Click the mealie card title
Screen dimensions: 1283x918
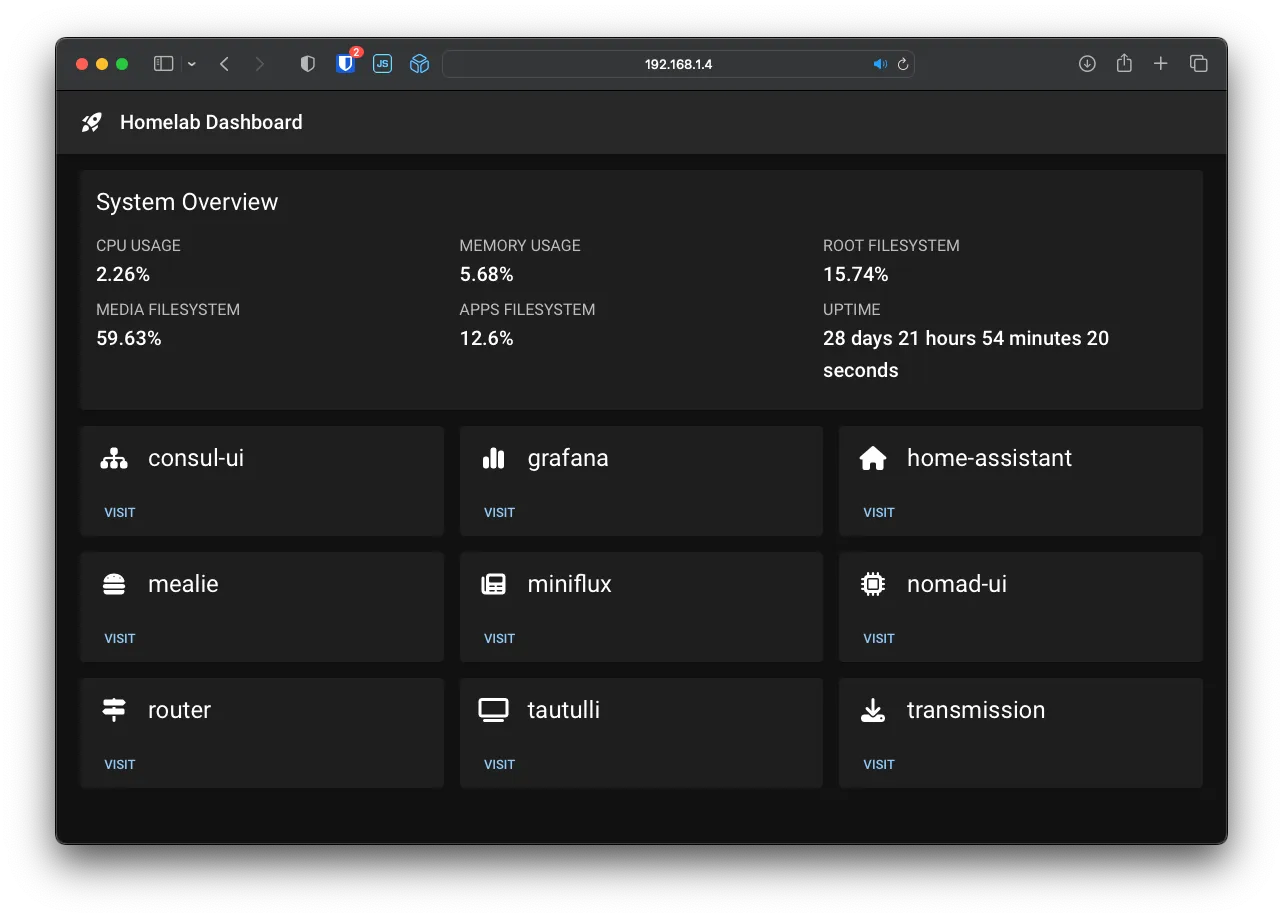tap(183, 584)
